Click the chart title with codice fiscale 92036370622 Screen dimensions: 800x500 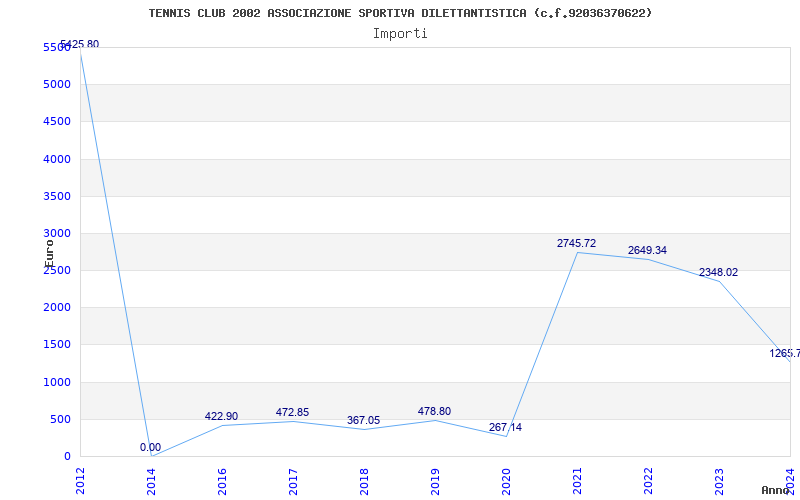coord(400,13)
